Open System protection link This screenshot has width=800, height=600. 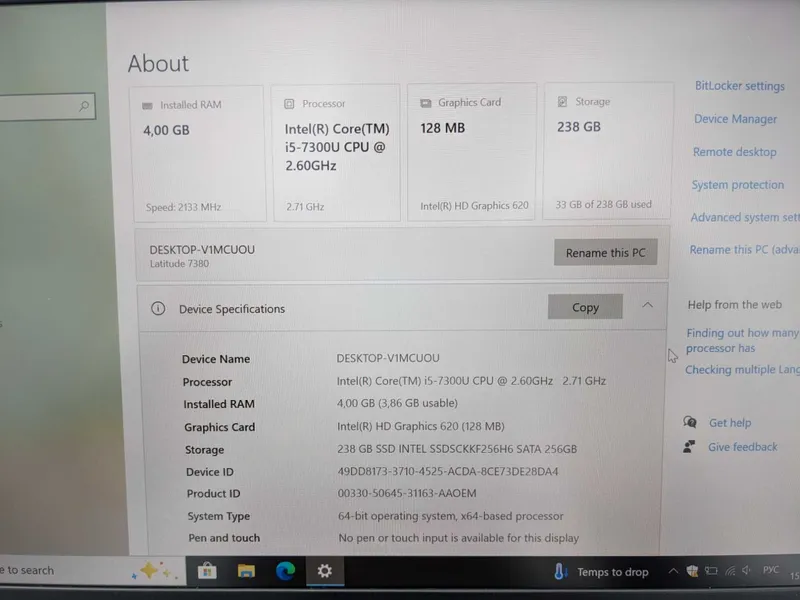(738, 185)
